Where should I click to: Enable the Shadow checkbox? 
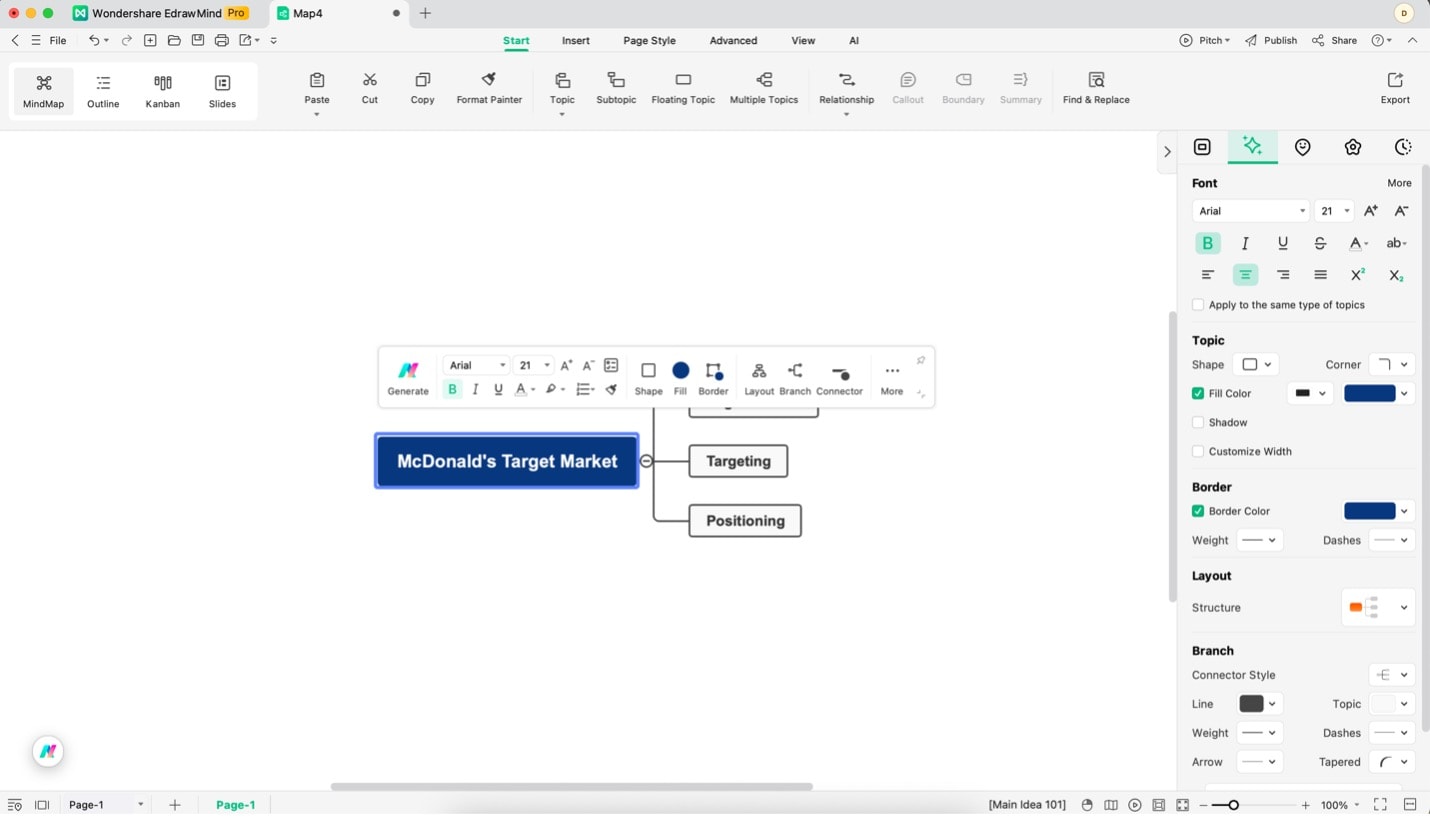coord(1198,422)
